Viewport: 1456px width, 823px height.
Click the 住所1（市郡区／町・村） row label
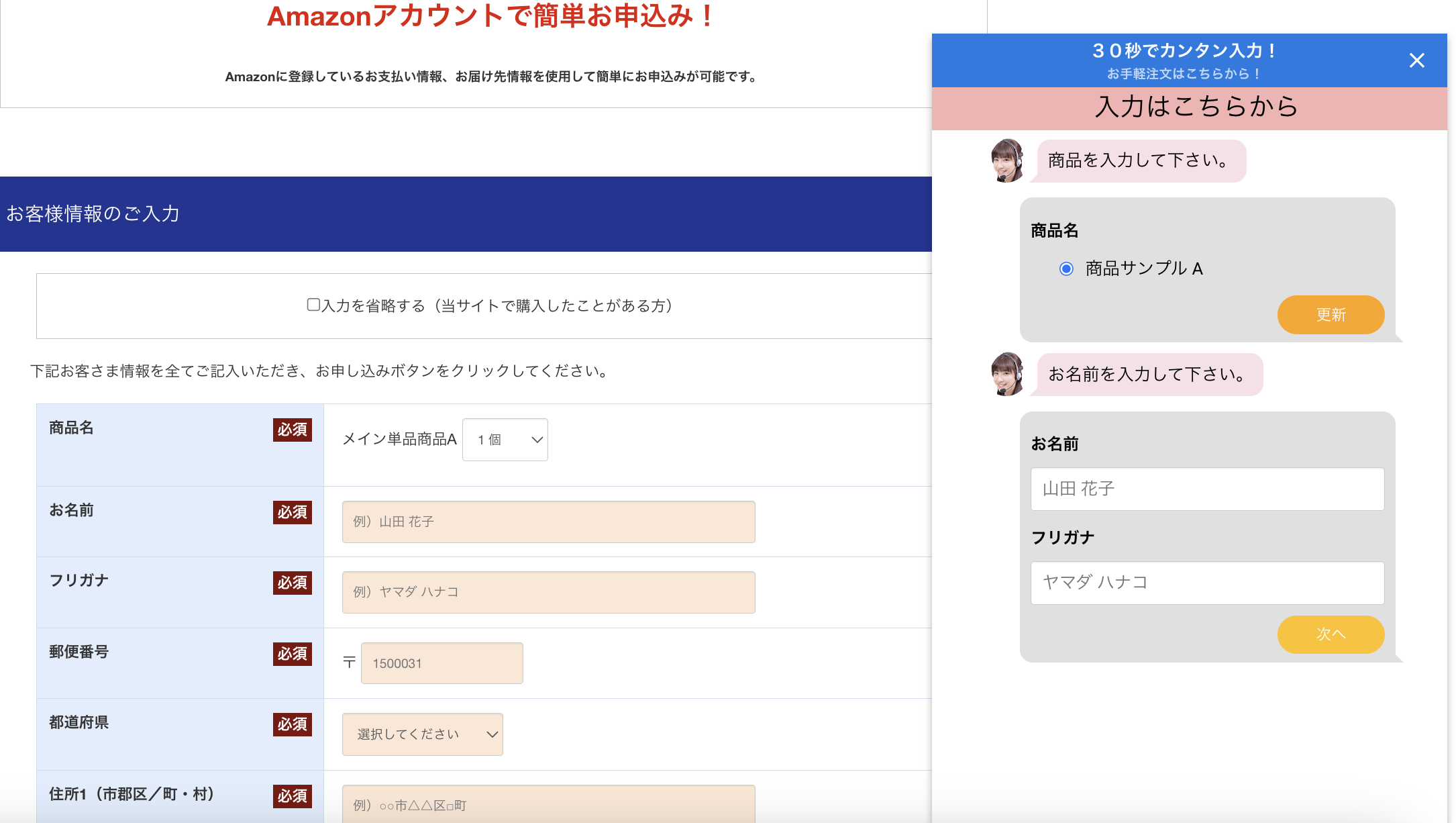[x=132, y=794]
